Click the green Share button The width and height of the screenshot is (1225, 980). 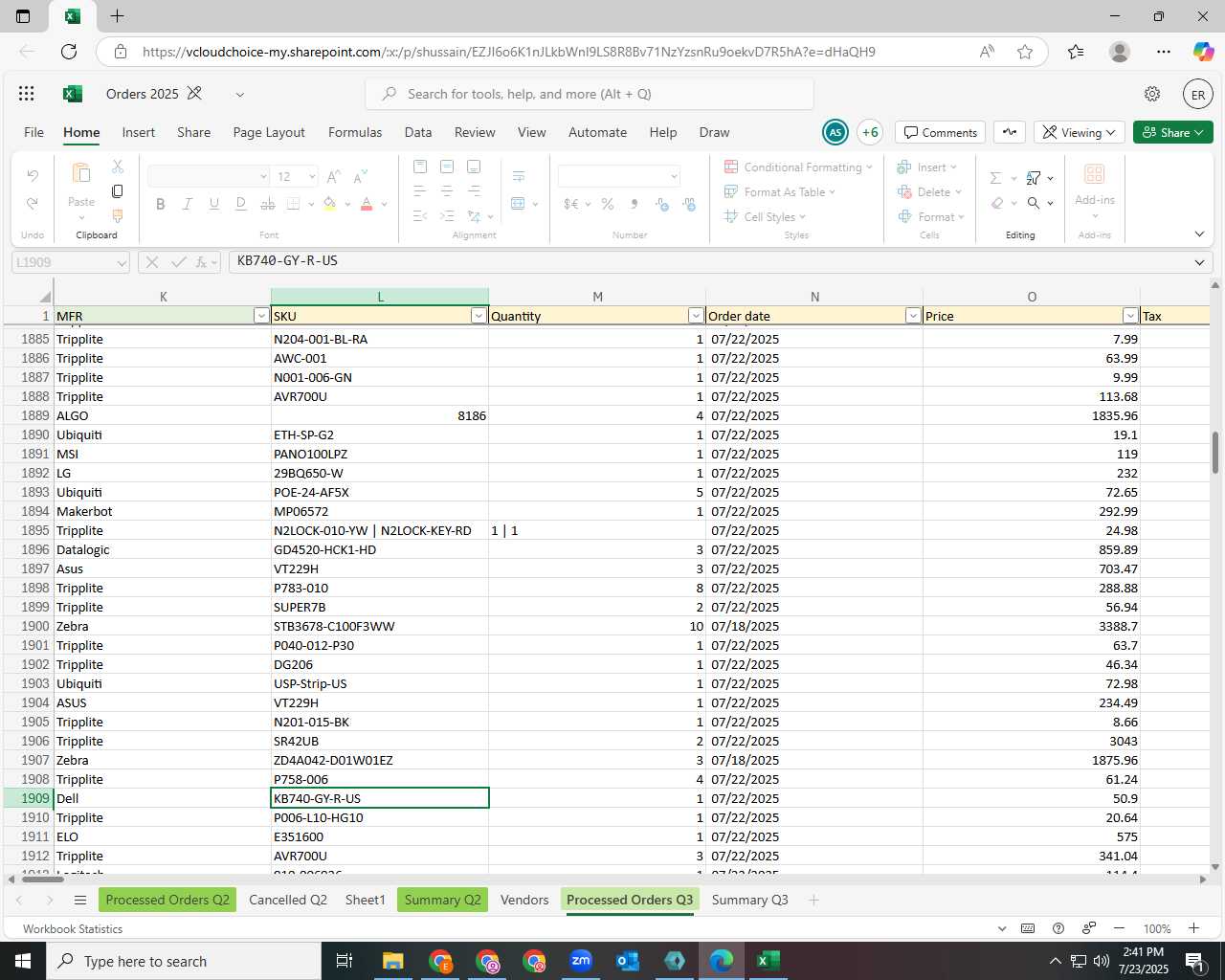point(1173,132)
